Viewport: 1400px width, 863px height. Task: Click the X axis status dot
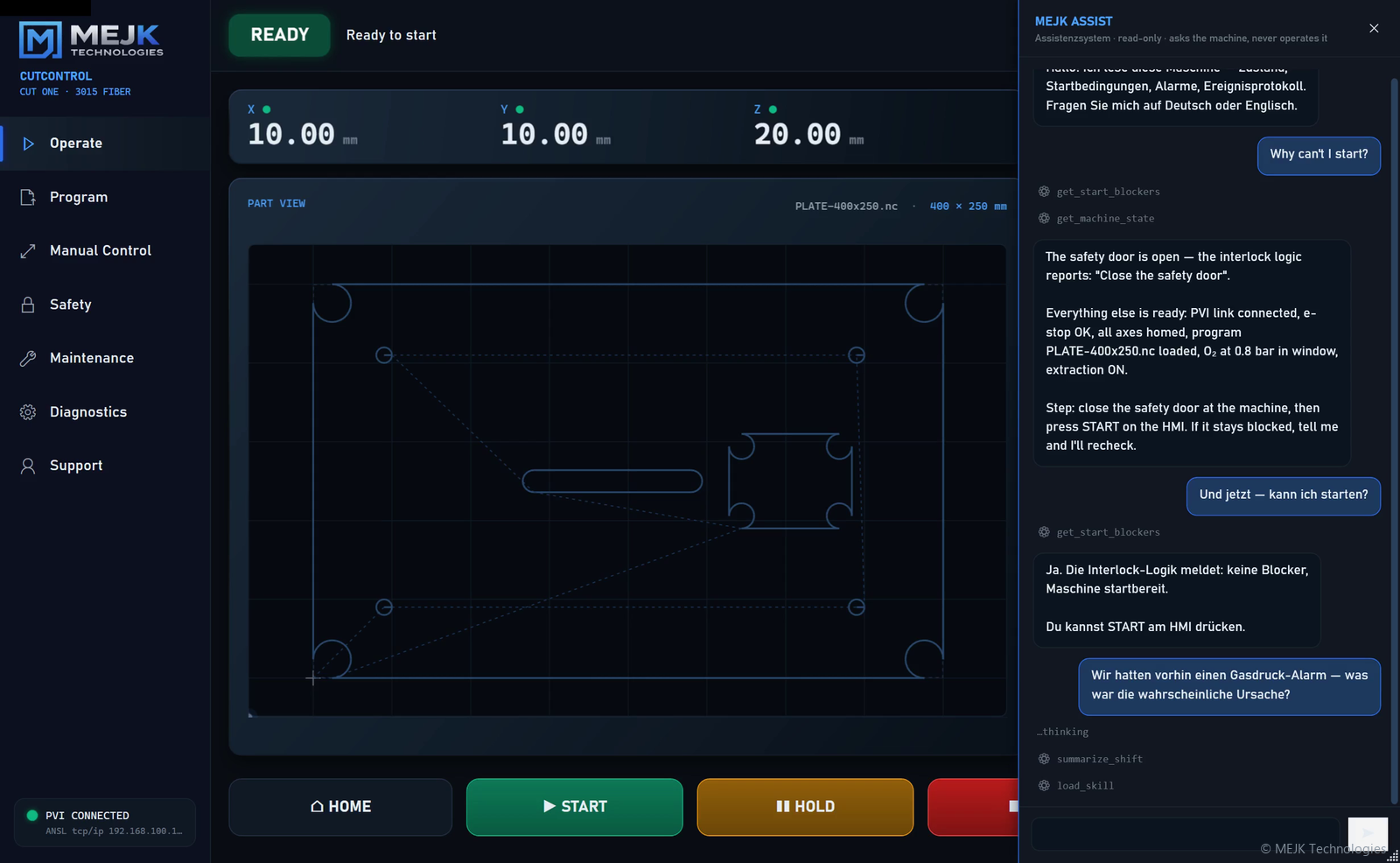[x=267, y=109]
